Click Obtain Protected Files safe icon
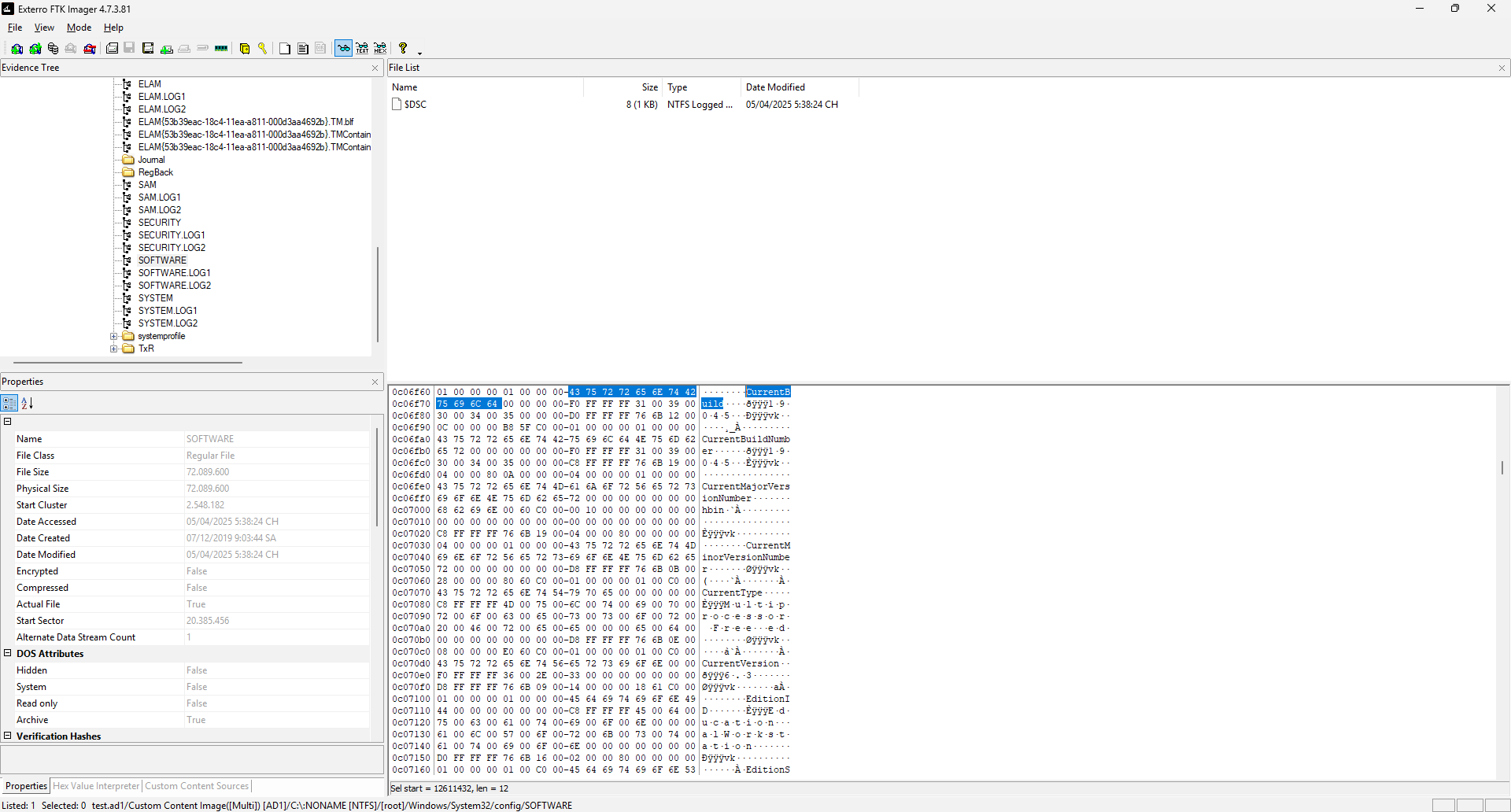Viewport: 1511px width, 812px height. [245, 49]
